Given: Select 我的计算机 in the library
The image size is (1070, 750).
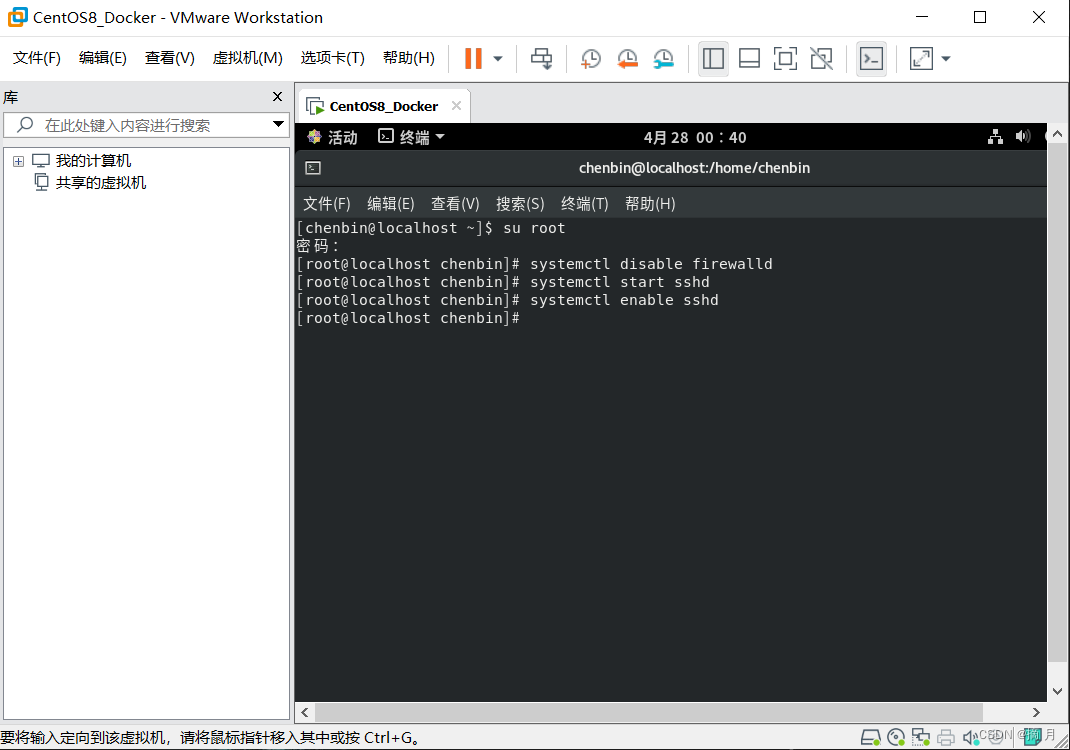Looking at the screenshot, I should pyautogui.click(x=93, y=161).
